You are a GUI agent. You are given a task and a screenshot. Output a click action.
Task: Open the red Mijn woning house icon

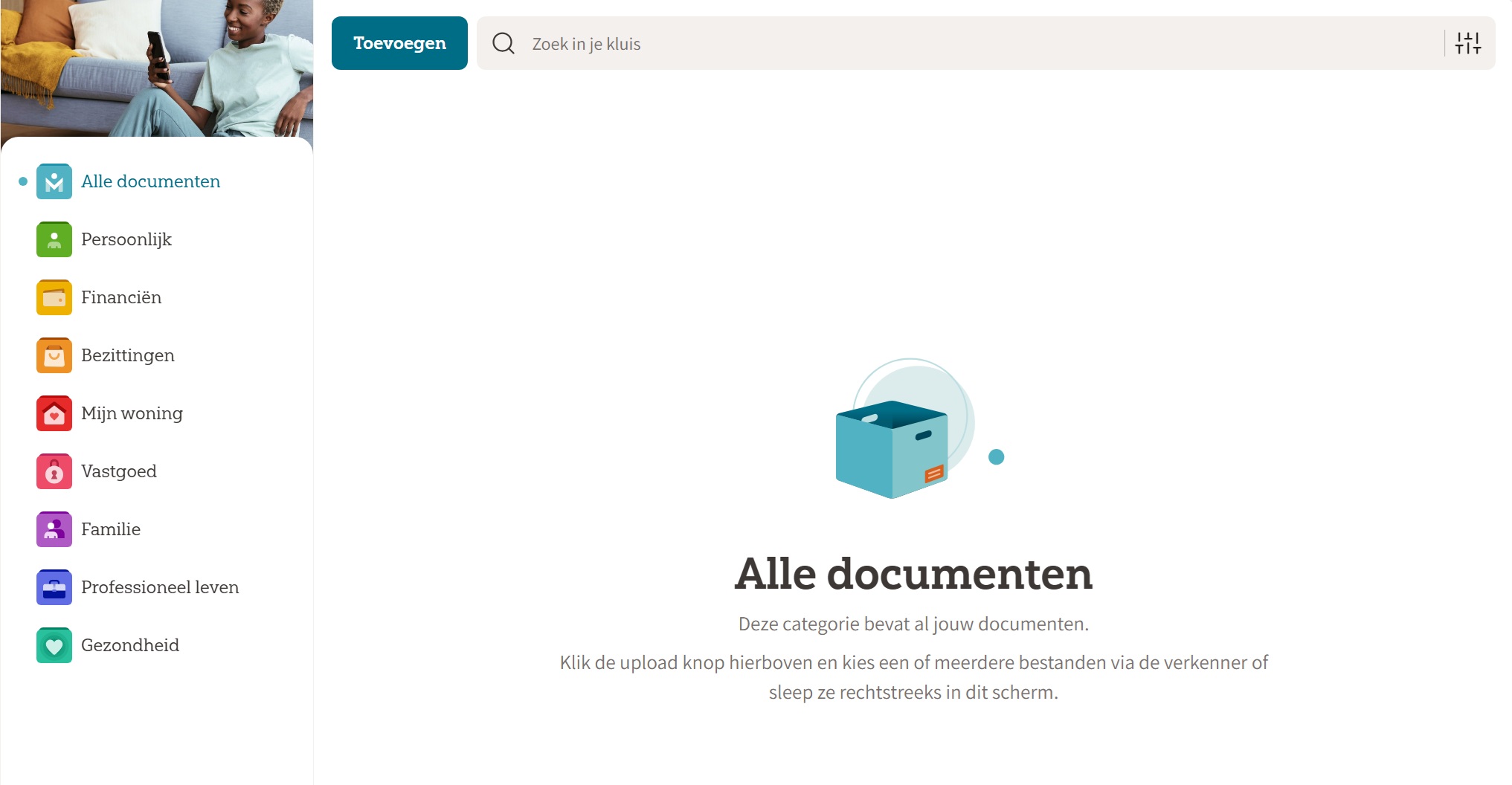(54, 413)
